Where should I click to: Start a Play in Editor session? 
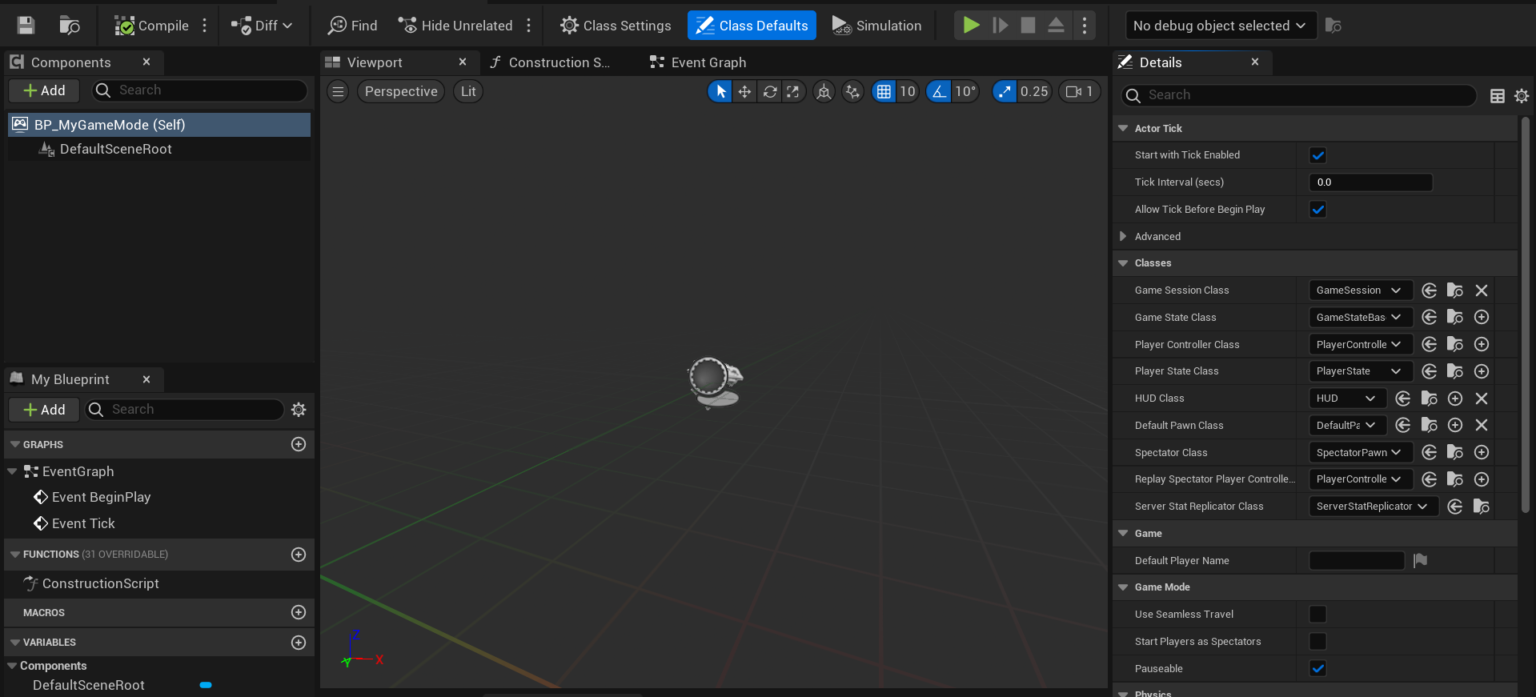(970, 24)
